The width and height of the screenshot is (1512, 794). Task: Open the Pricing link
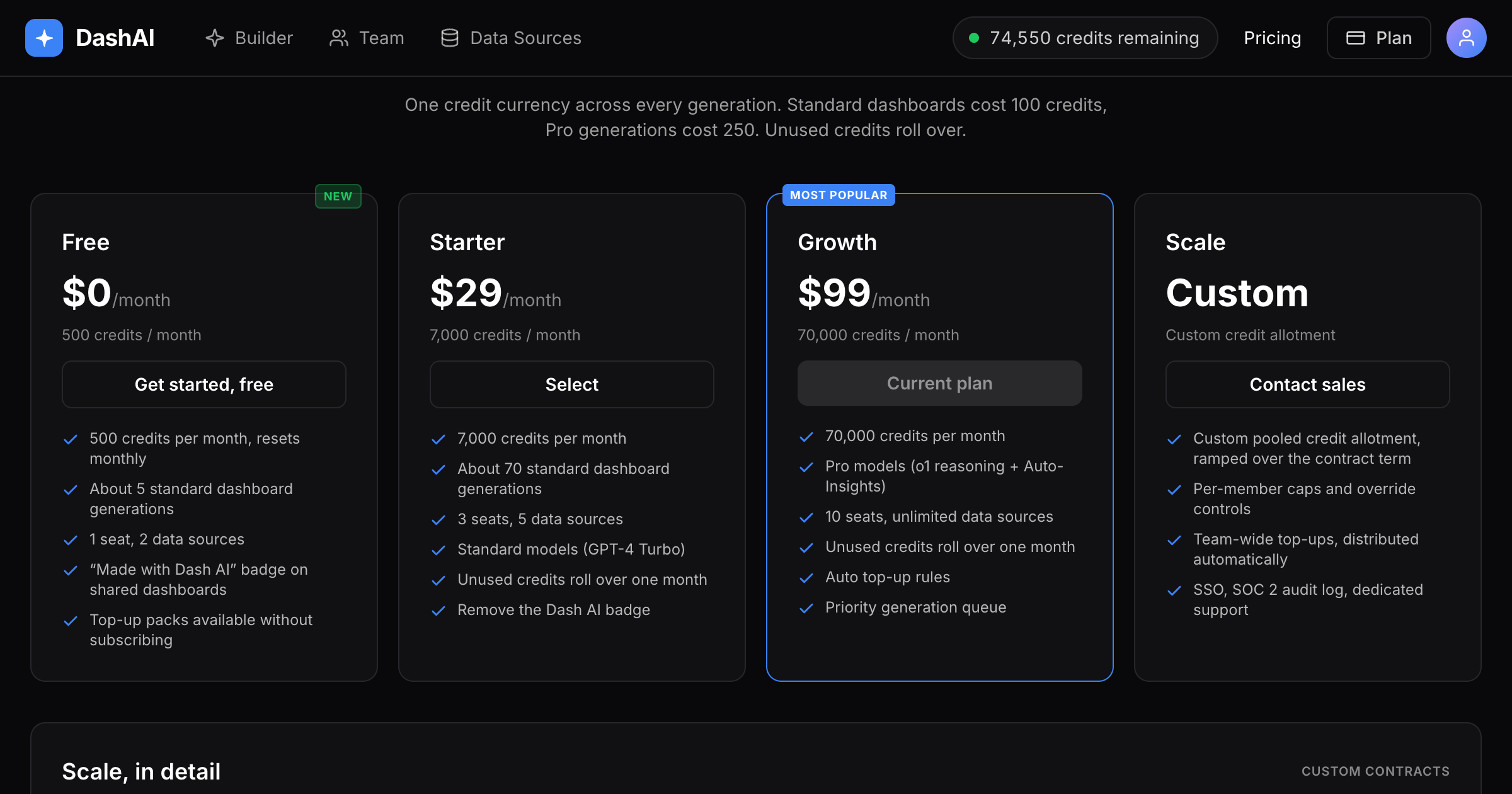[1272, 38]
